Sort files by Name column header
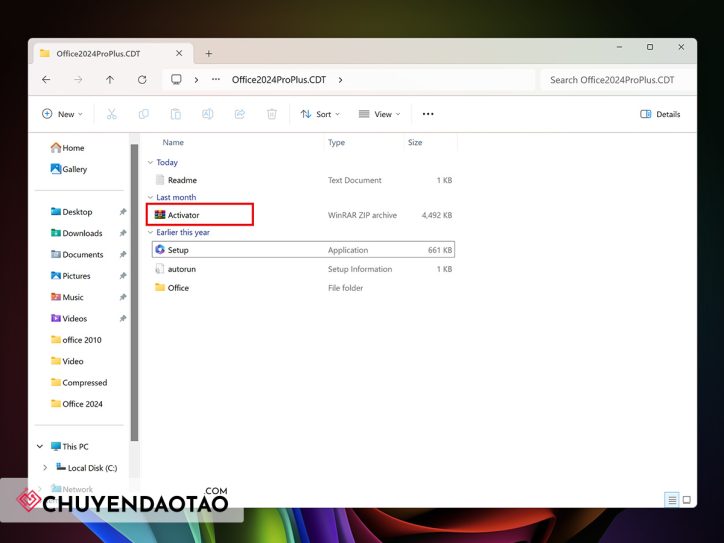Viewport: 724px width, 543px height. pos(173,142)
